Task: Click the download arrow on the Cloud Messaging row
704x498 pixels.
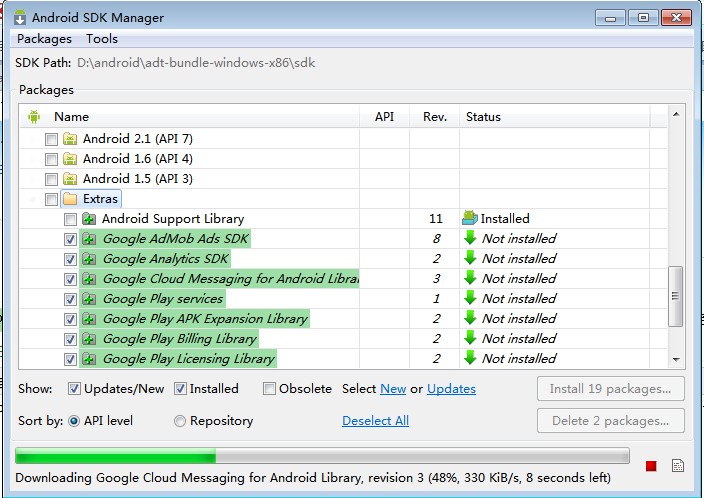Action: click(470, 278)
